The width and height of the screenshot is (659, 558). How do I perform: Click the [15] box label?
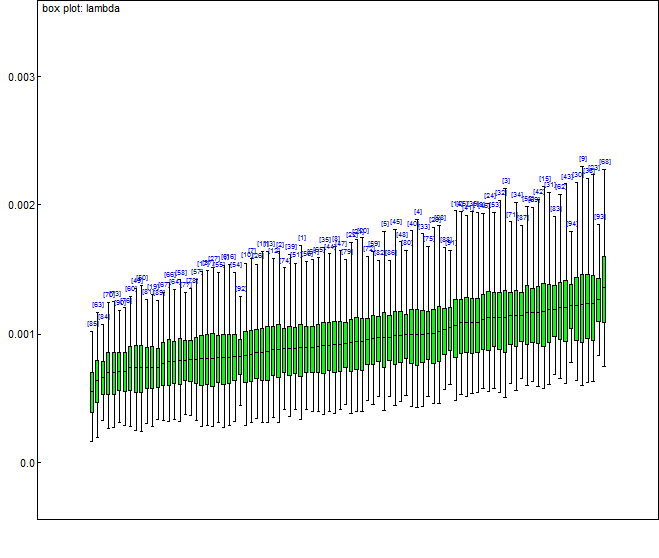pyautogui.click(x=545, y=179)
